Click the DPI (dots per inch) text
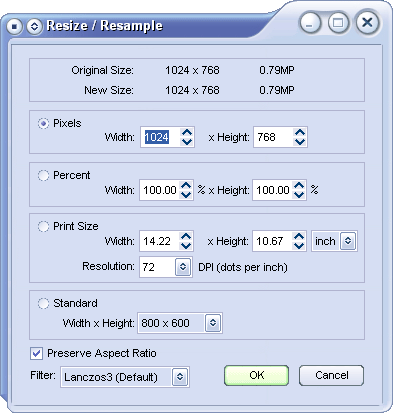This screenshot has width=393, height=413. (243, 267)
